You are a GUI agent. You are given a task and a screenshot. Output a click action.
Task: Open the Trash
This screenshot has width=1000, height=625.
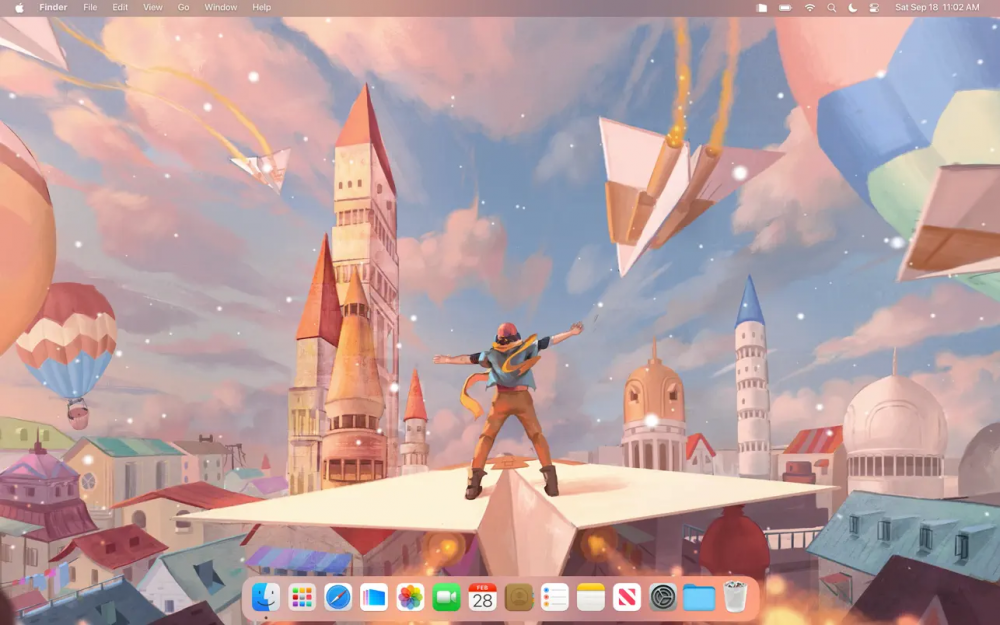(x=735, y=598)
